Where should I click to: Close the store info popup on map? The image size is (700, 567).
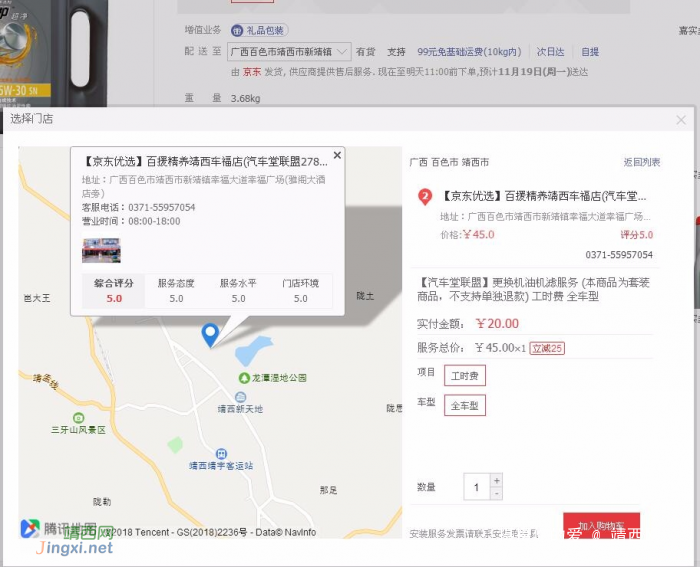click(x=338, y=155)
